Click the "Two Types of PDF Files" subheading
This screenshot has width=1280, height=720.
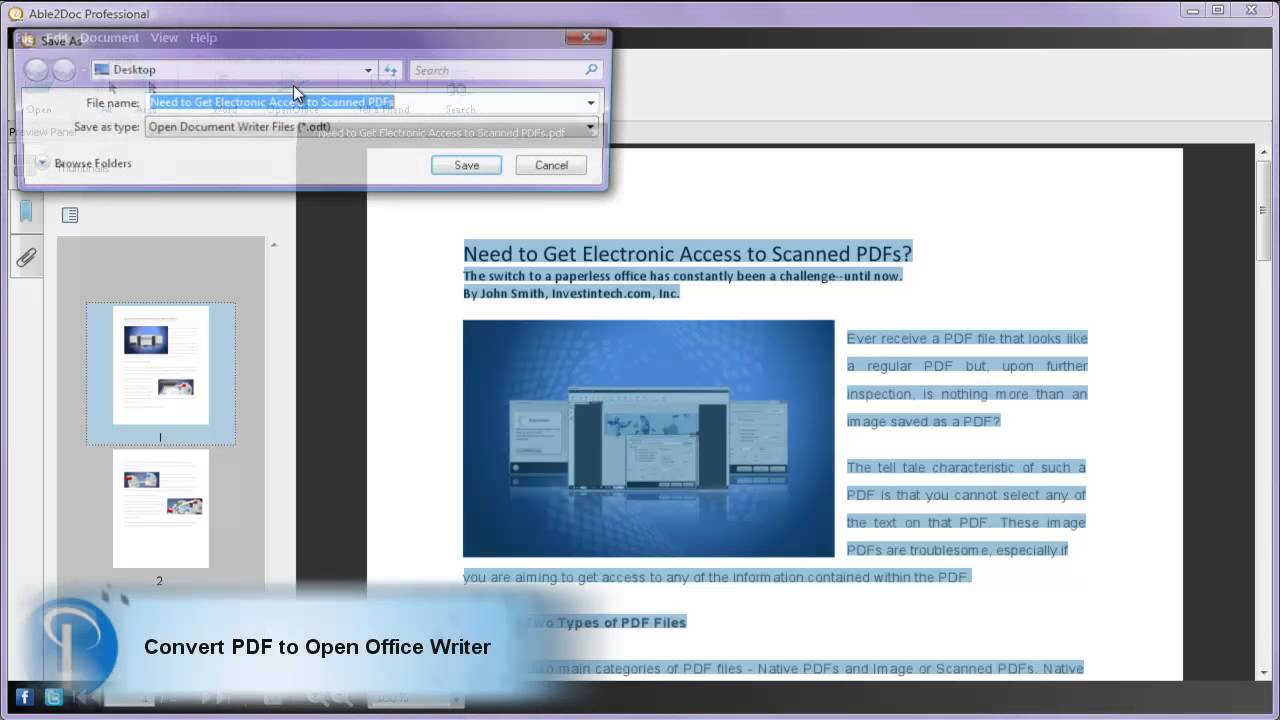point(608,622)
